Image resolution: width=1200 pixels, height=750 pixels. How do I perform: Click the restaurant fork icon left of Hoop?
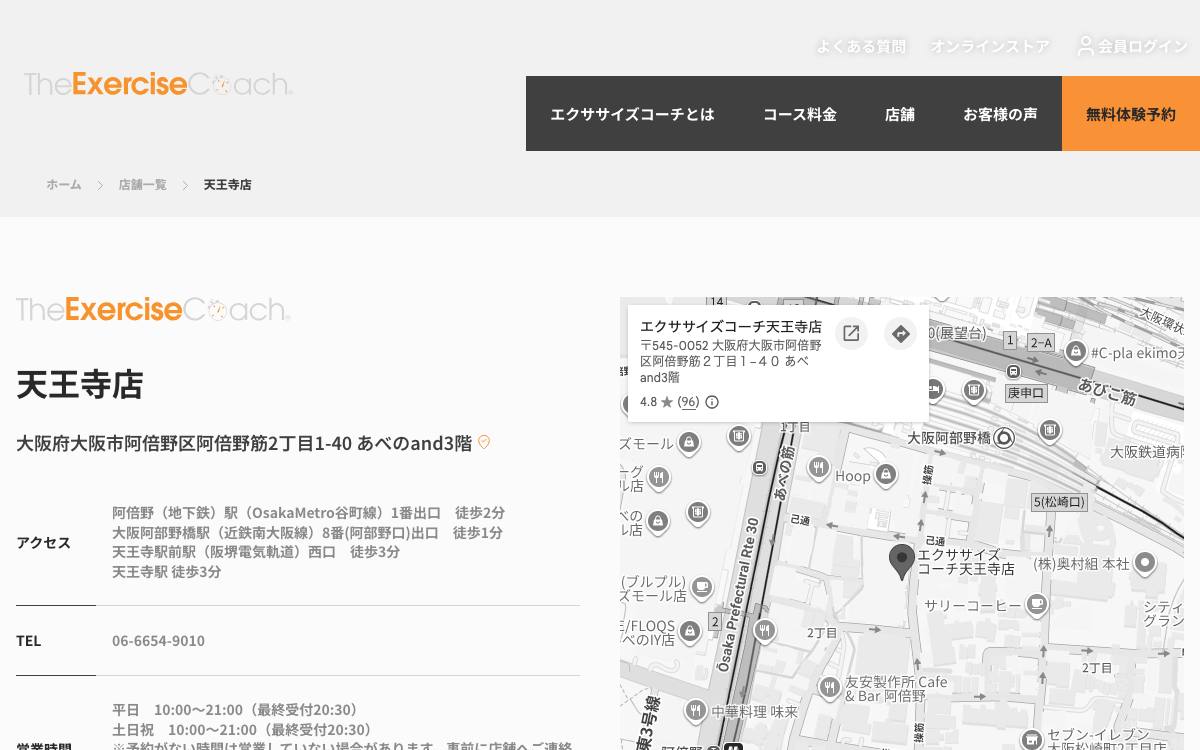819,466
